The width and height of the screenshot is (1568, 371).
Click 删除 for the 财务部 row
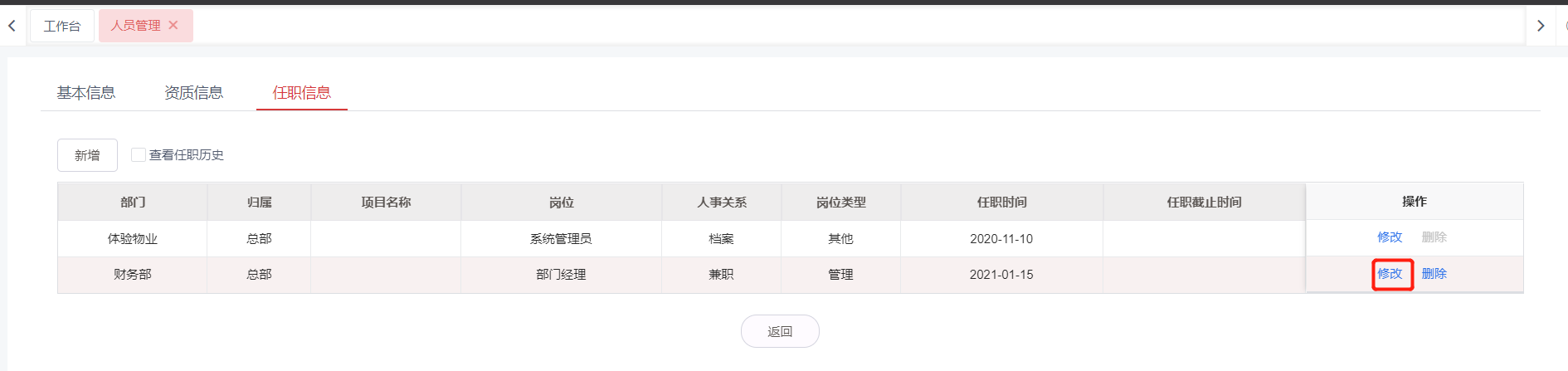(1434, 274)
